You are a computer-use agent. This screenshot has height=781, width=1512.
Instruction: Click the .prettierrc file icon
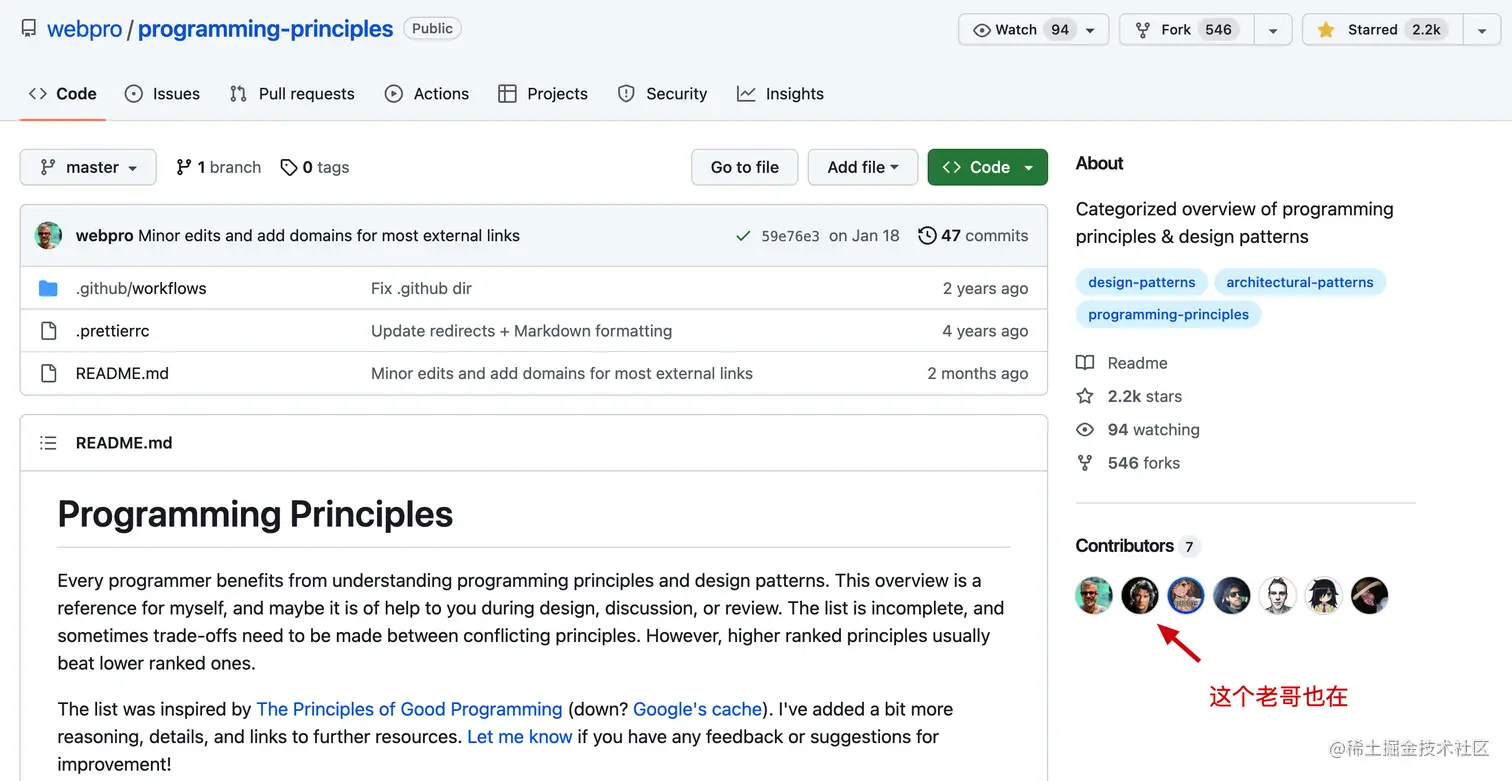48,331
